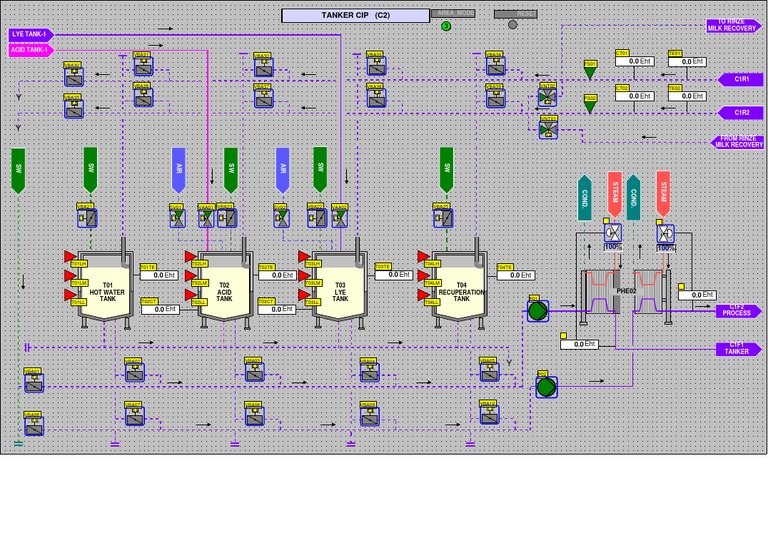Click the gray RESET indicator circle

[x=512, y=24]
